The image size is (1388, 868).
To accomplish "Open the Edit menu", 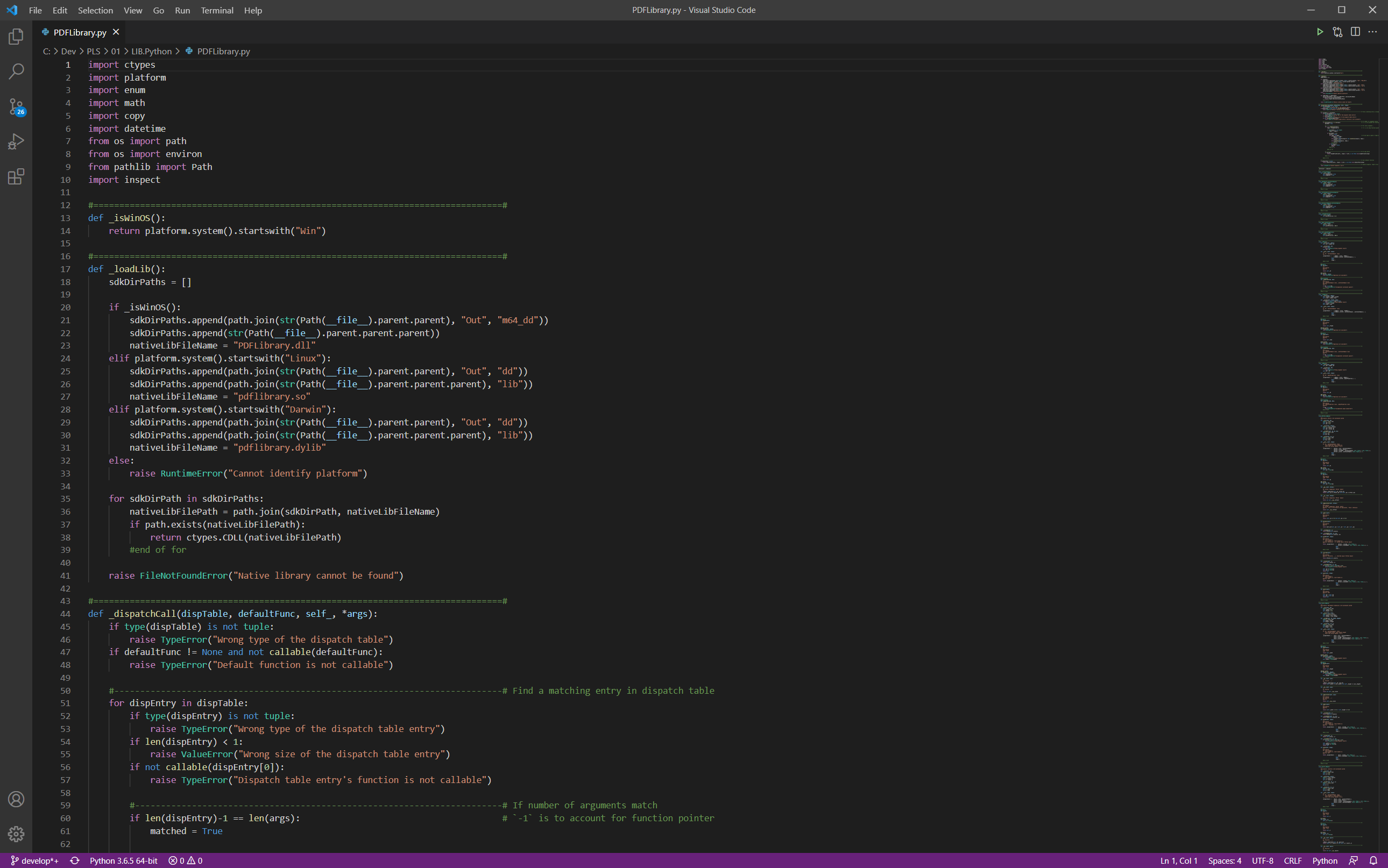I will click(x=60, y=10).
